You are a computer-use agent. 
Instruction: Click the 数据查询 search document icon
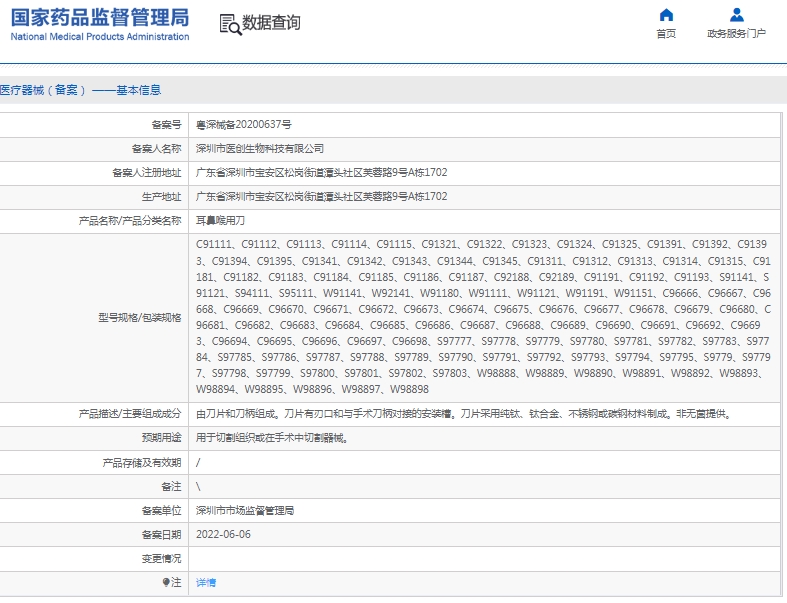click(230, 24)
